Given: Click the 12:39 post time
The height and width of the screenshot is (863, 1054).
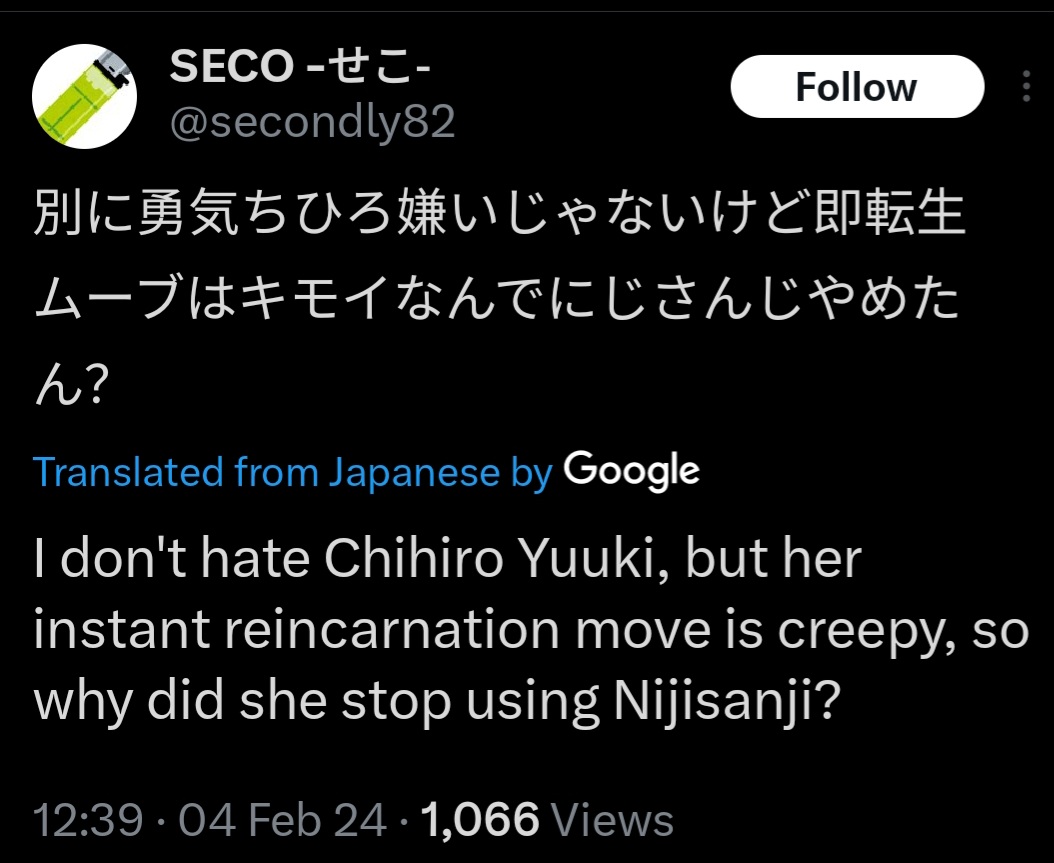Looking at the screenshot, I should point(88,820).
